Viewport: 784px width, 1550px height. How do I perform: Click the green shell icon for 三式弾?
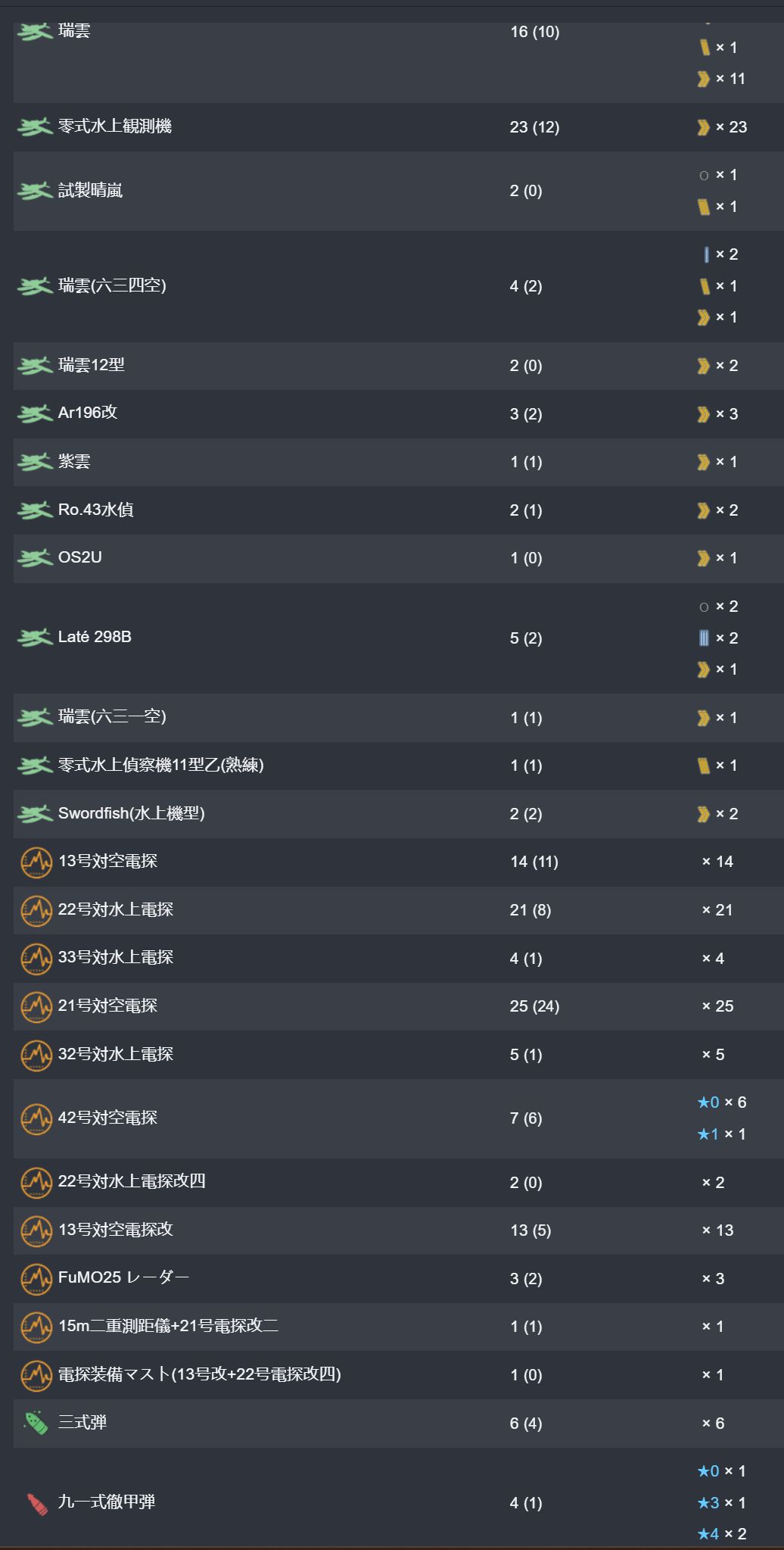[x=36, y=1423]
